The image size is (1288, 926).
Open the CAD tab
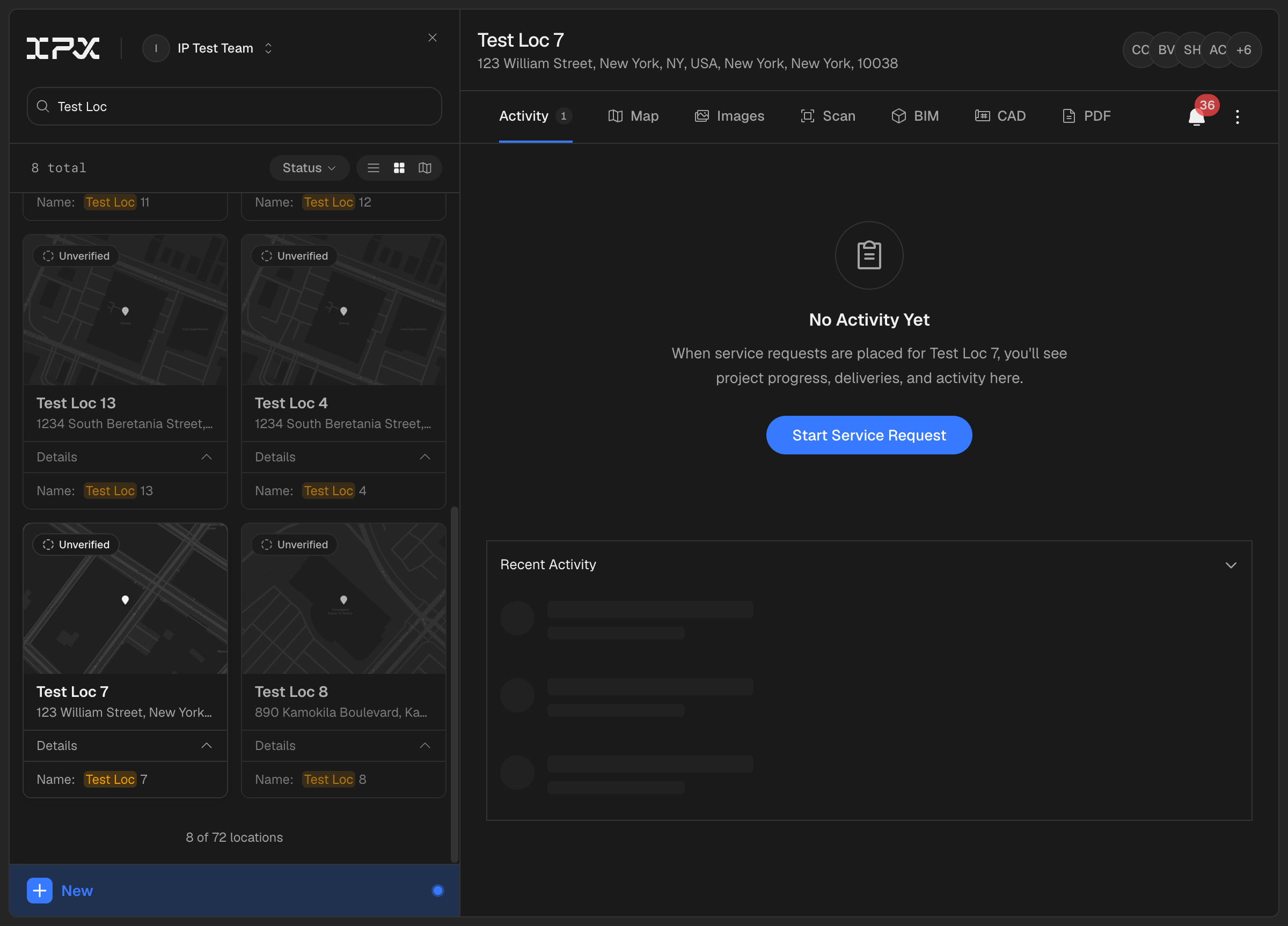click(1000, 116)
